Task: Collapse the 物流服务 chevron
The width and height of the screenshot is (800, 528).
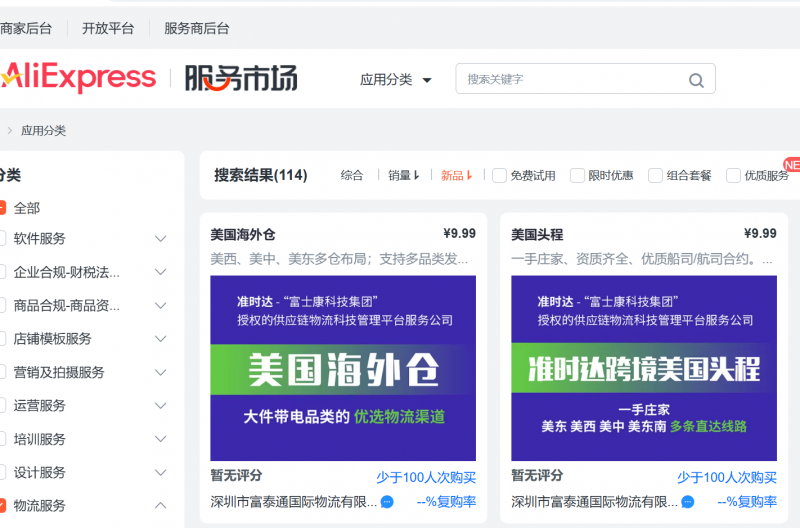Action: coord(160,506)
